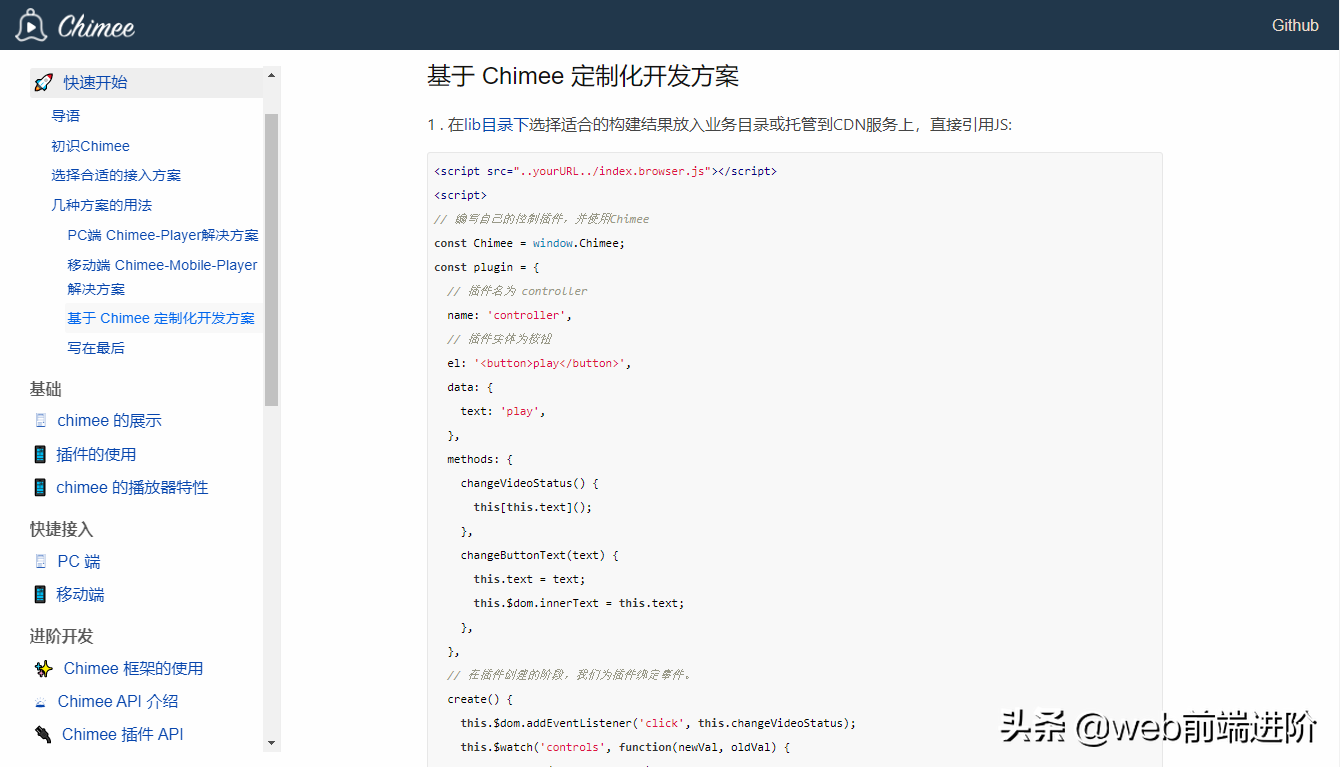Screen dimensions: 1340x767
Task: Open the 移动端 quick-start page
Action: [x=80, y=594]
